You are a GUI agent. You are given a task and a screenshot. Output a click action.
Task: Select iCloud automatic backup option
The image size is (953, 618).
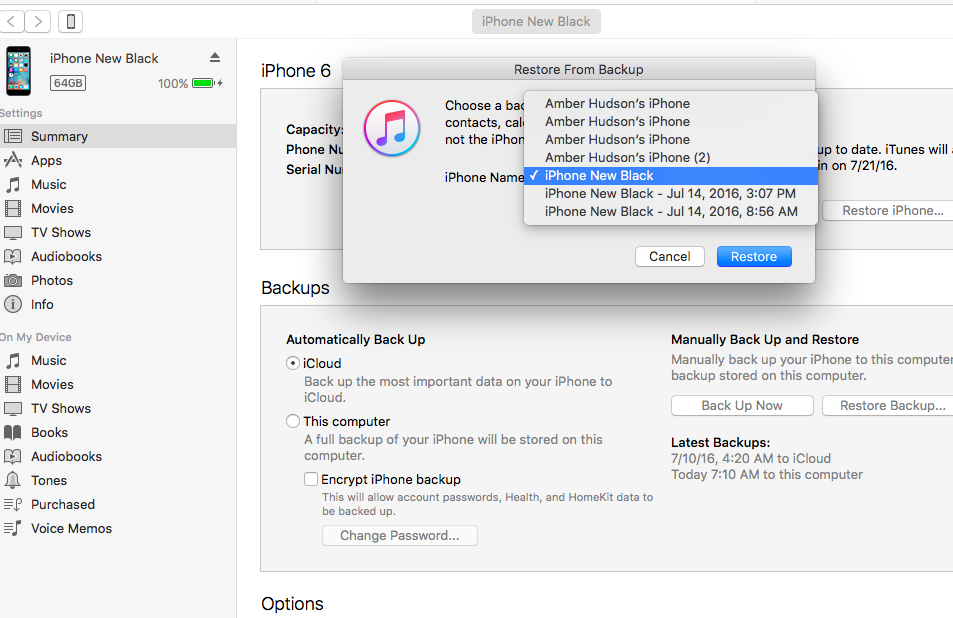pos(292,363)
